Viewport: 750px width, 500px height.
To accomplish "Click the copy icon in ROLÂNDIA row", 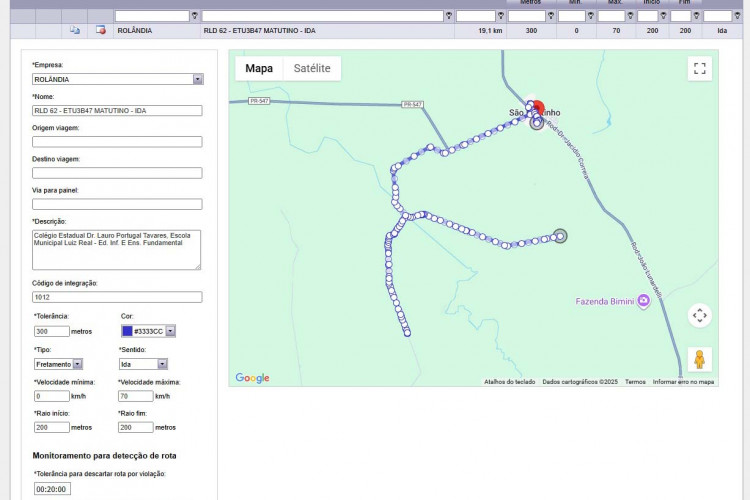I will 75,31.
